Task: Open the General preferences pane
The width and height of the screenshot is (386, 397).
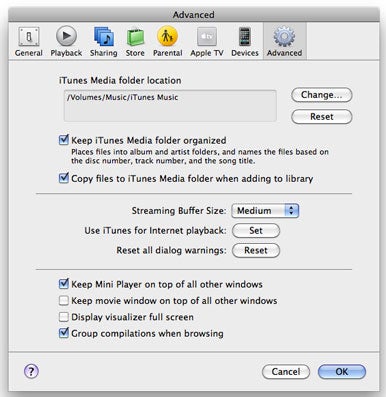Action: (x=29, y=41)
